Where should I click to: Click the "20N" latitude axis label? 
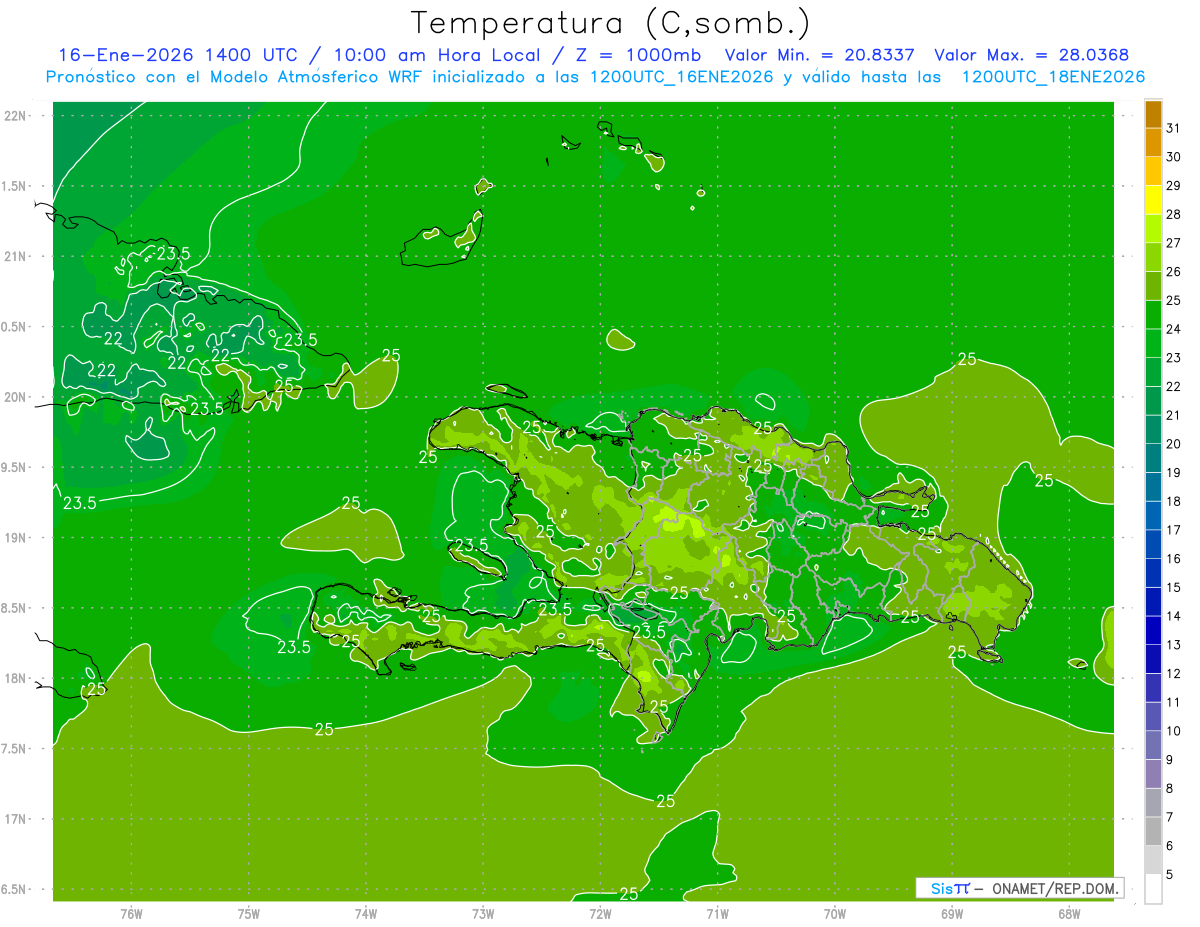16,397
